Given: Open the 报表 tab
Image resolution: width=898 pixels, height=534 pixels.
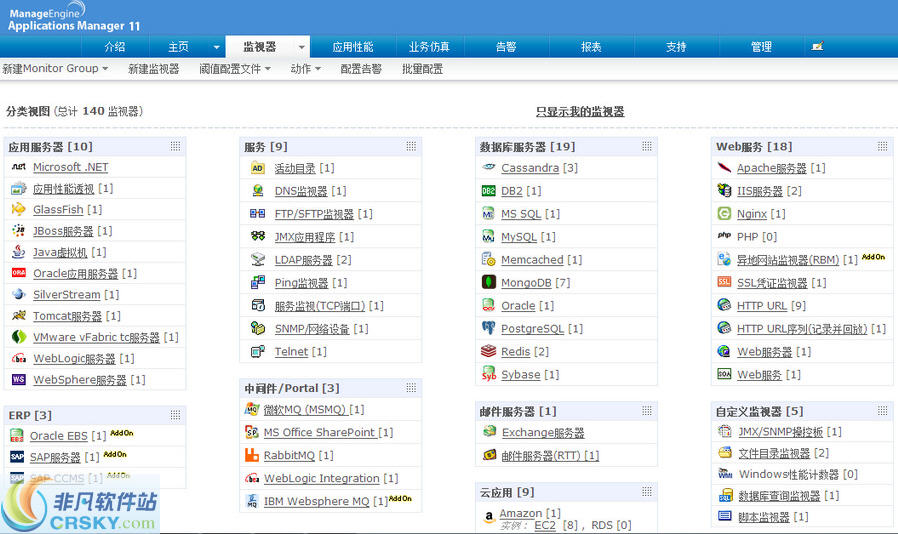Looking at the screenshot, I should point(591,47).
